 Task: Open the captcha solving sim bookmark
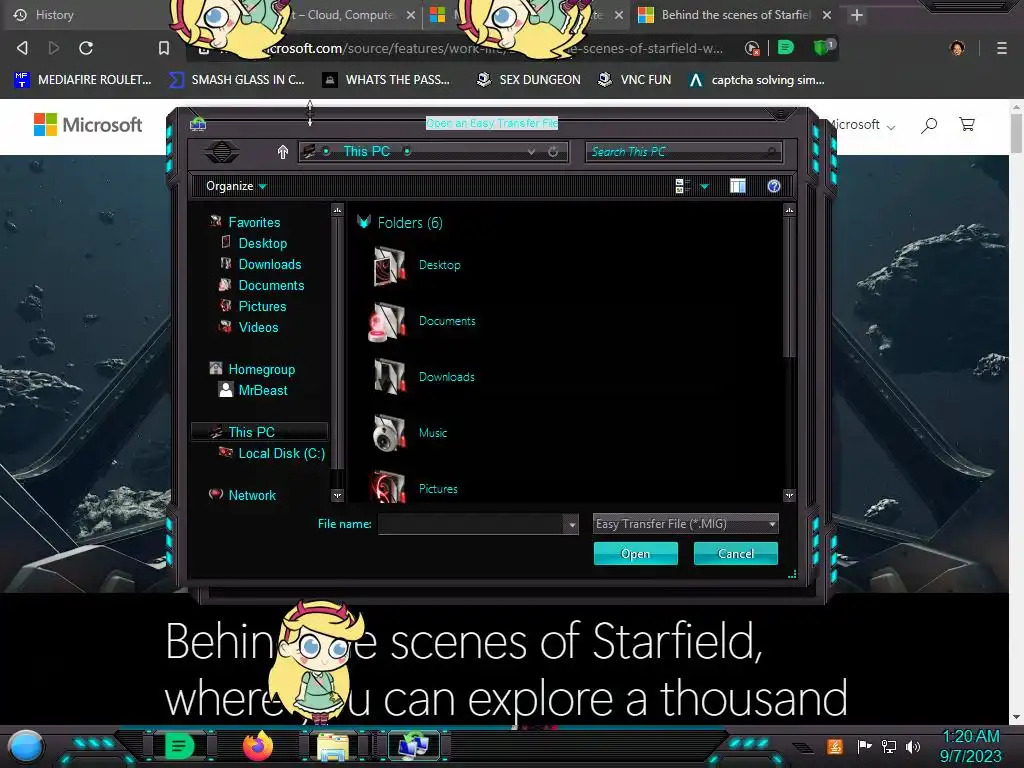tap(757, 80)
